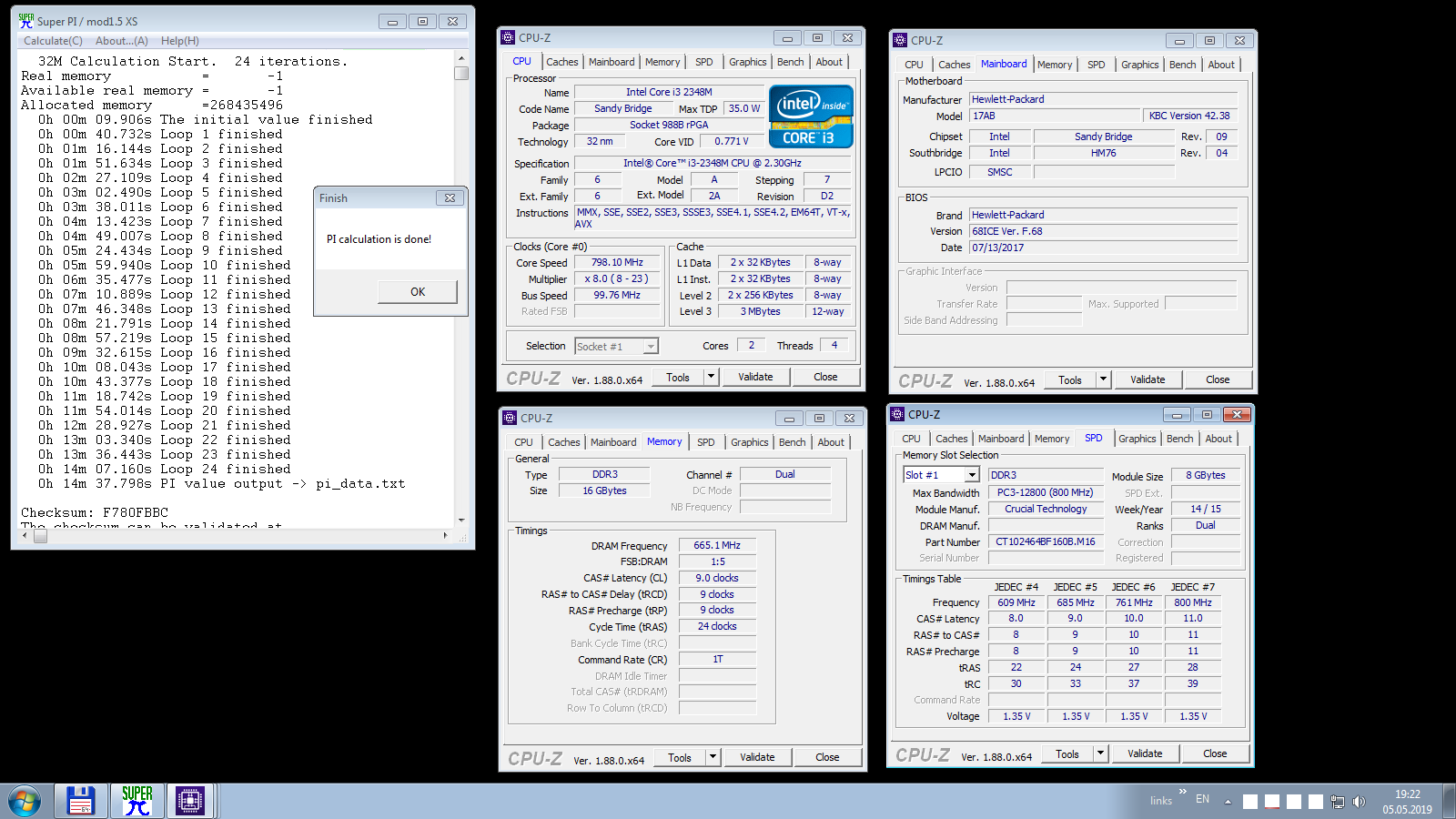Image resolution: width=1456 pixels, height=819 pixels.
Task: Click CPU-Z chip icon in taskbar
Action: (189, 801)
